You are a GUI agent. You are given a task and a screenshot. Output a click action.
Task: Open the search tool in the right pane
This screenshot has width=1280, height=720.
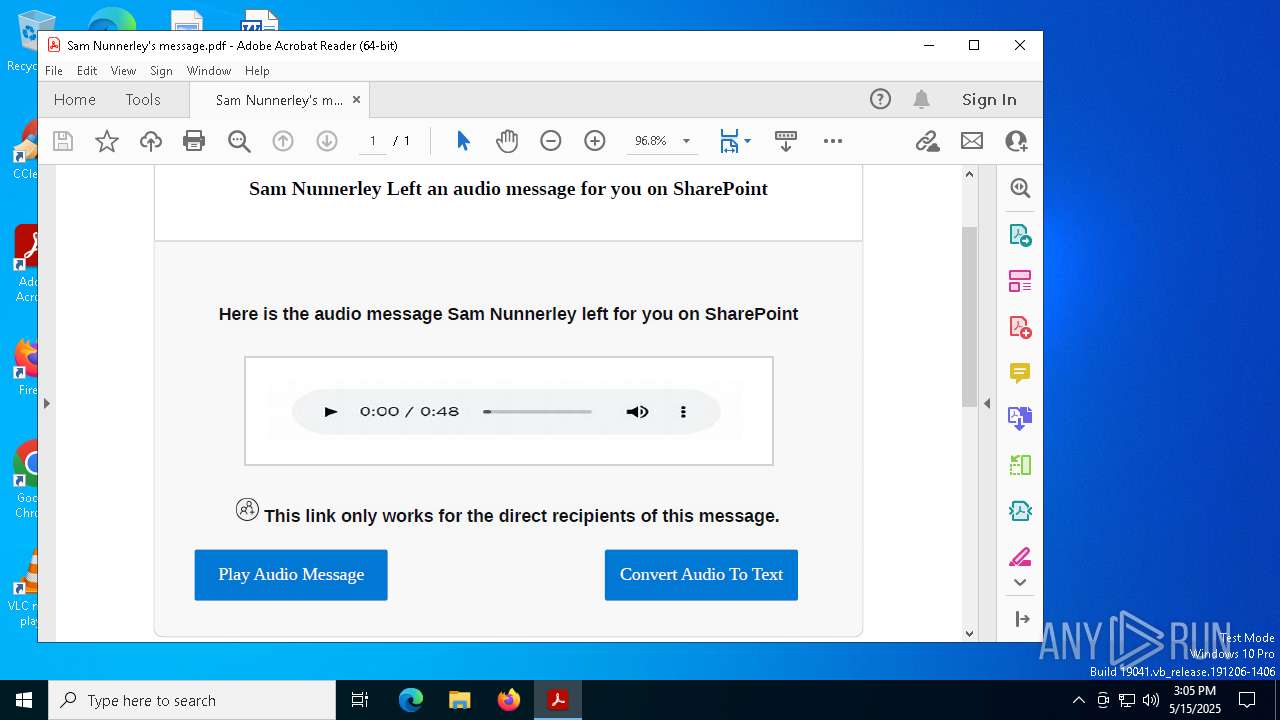[x=1020, y=188]
